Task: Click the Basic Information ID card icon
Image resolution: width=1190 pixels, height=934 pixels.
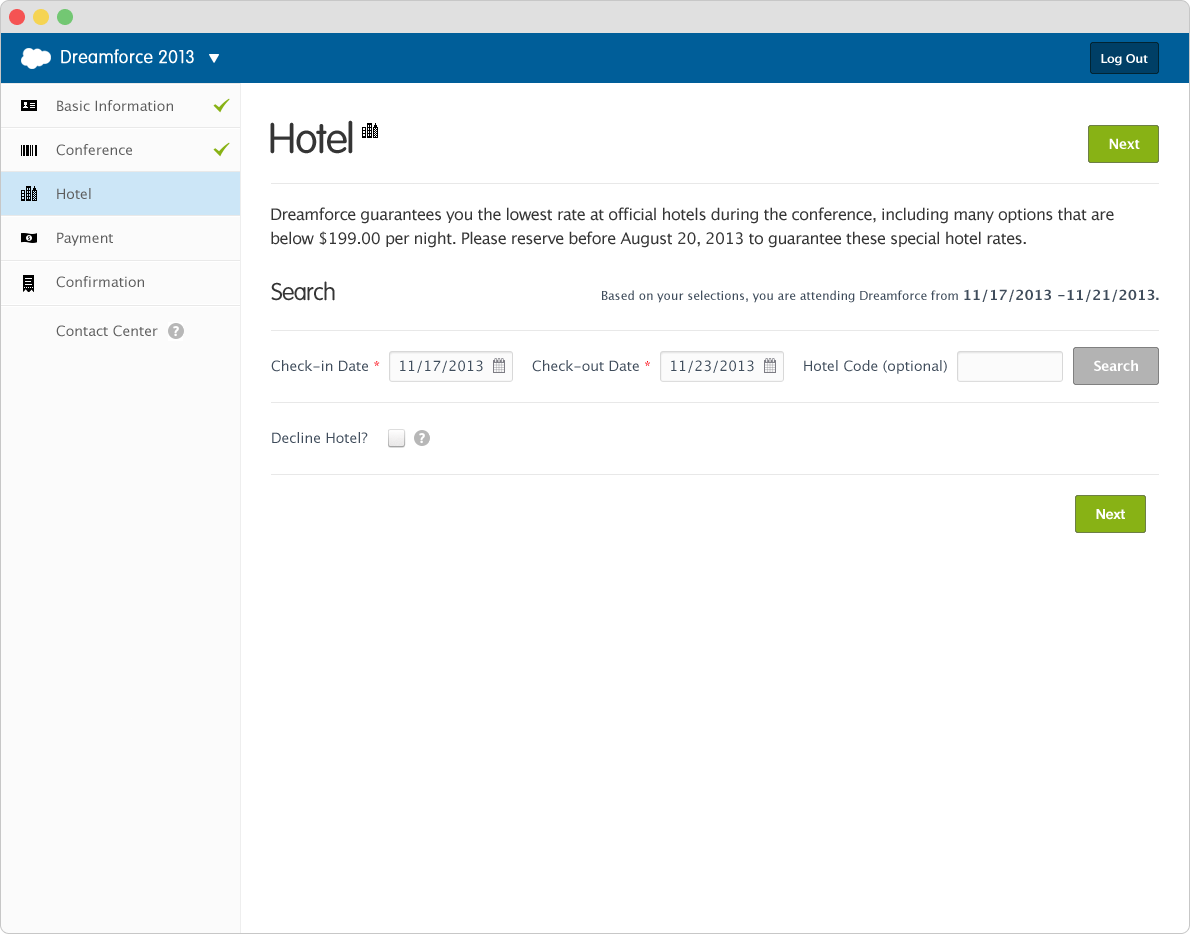Action: pos(29,105)
